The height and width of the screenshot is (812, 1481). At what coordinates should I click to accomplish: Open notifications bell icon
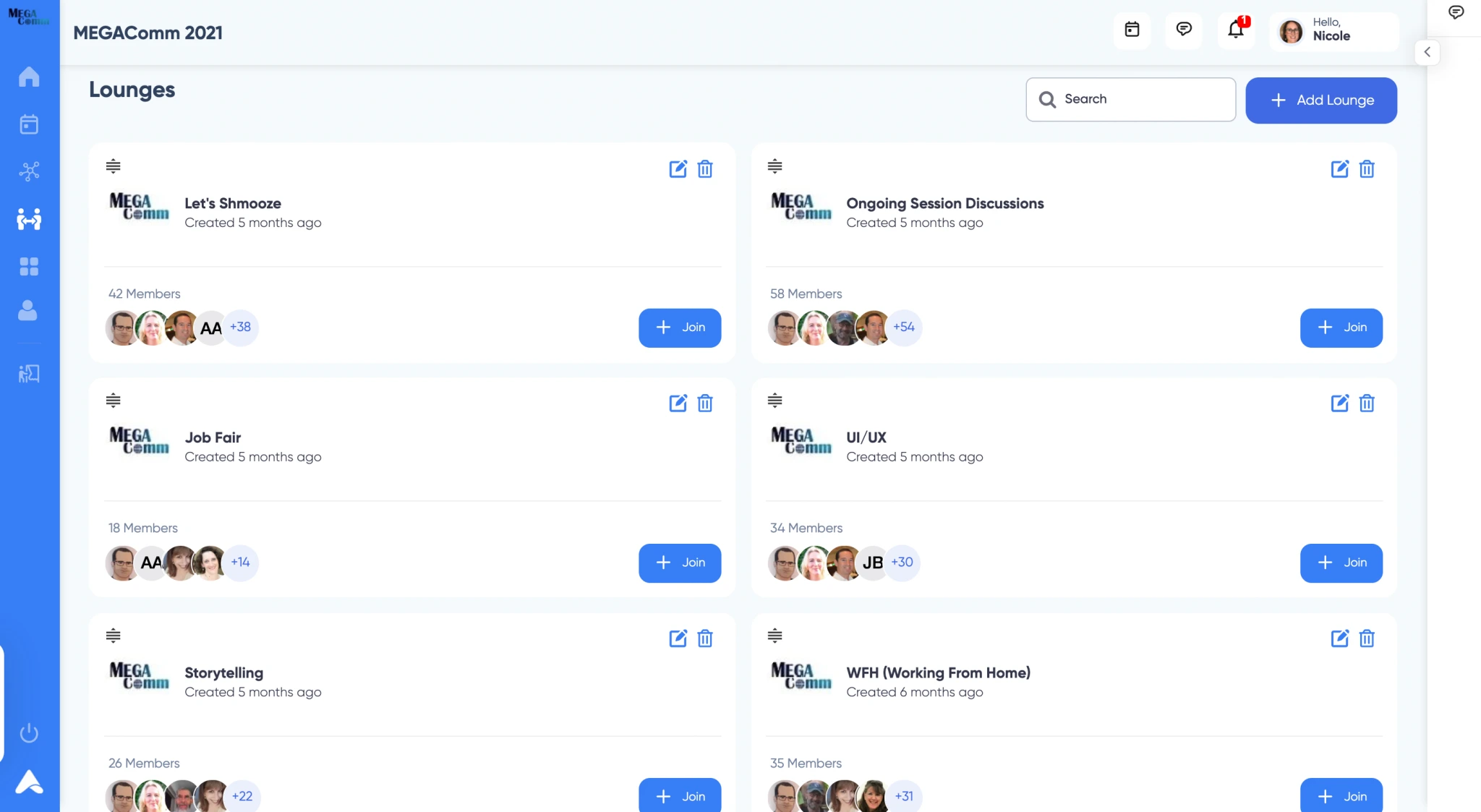(1236, 30)
